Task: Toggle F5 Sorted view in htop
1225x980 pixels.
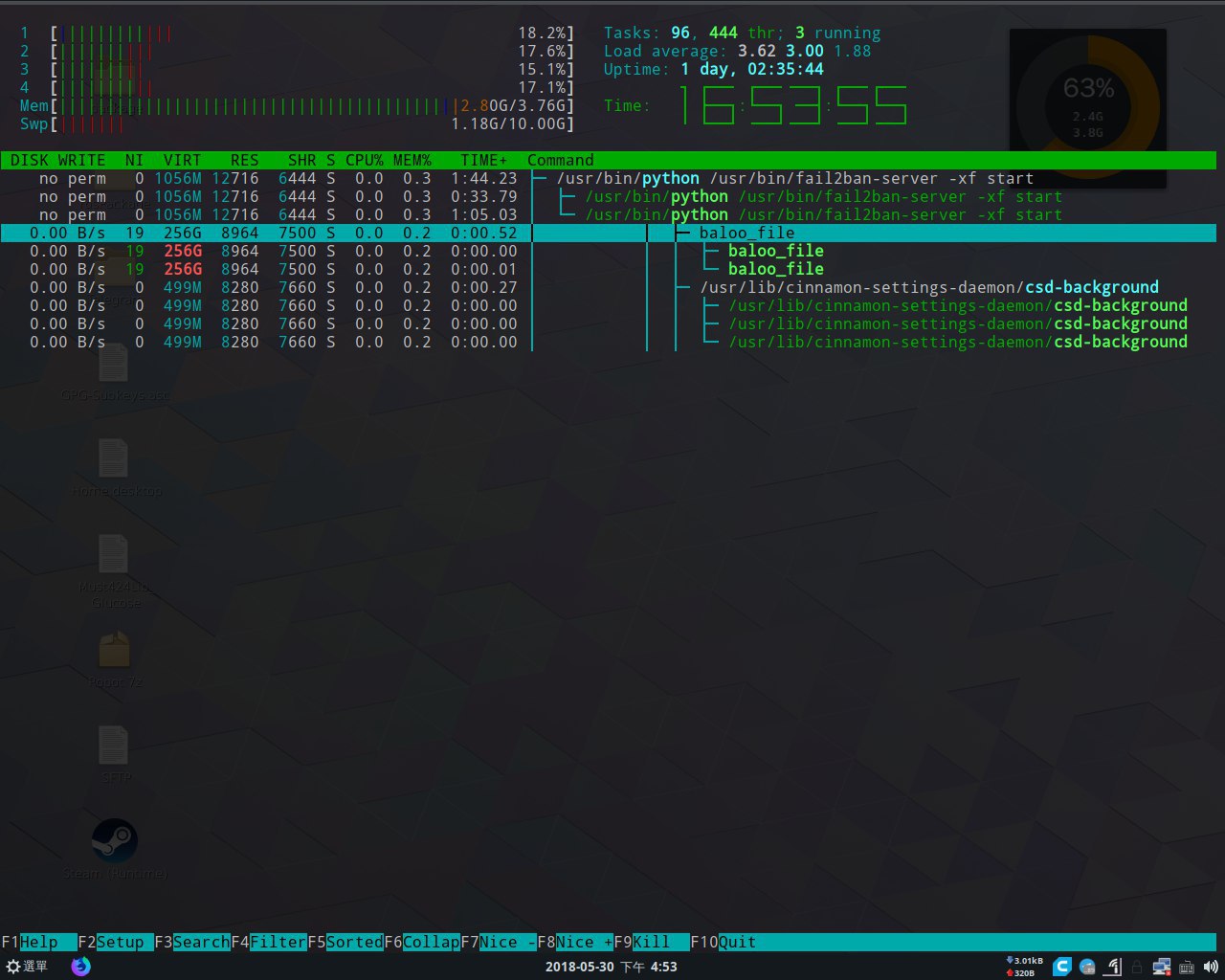Action: (x=345, y=942)
